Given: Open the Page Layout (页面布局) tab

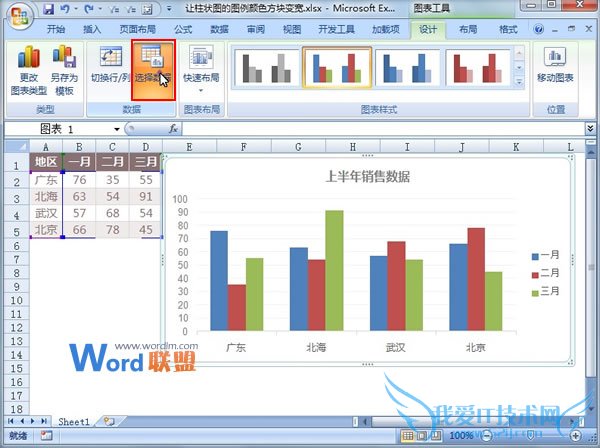Looking at the screenshot, I should tap(137, 29).
